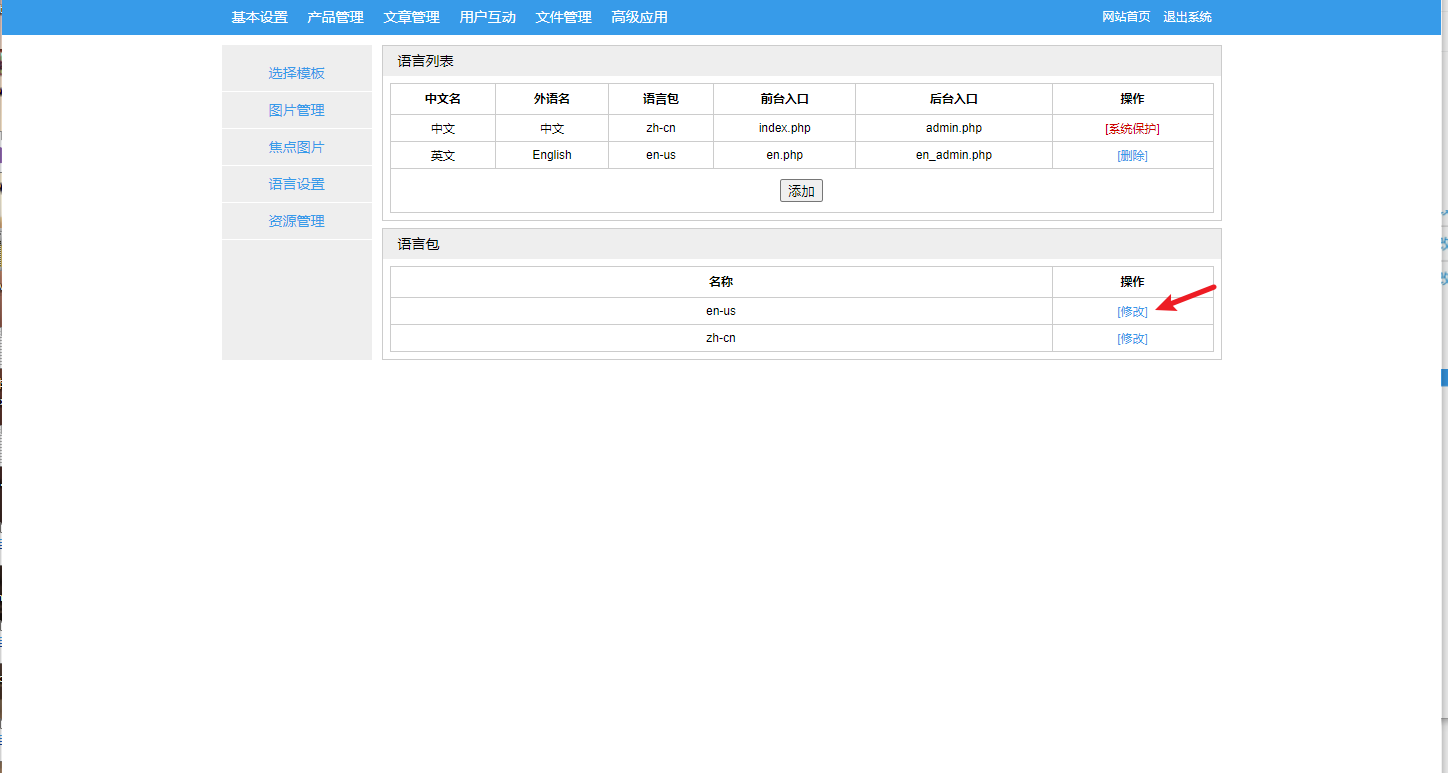
Task: Click the en.php cell
Action: point(784,155)
